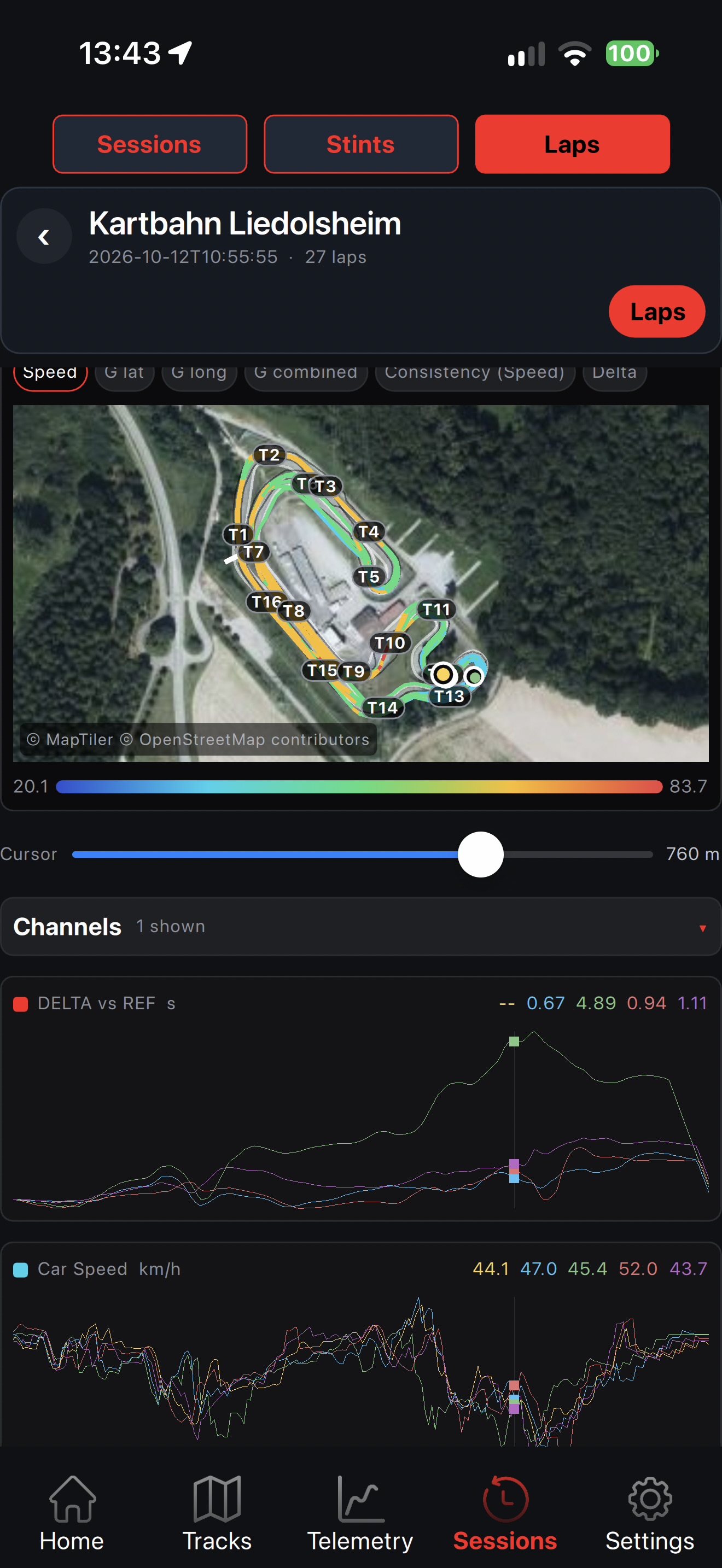Tap the 760 m cursor distance readout
This screenshot has width=722, height=1568.
tap(692, 854)
